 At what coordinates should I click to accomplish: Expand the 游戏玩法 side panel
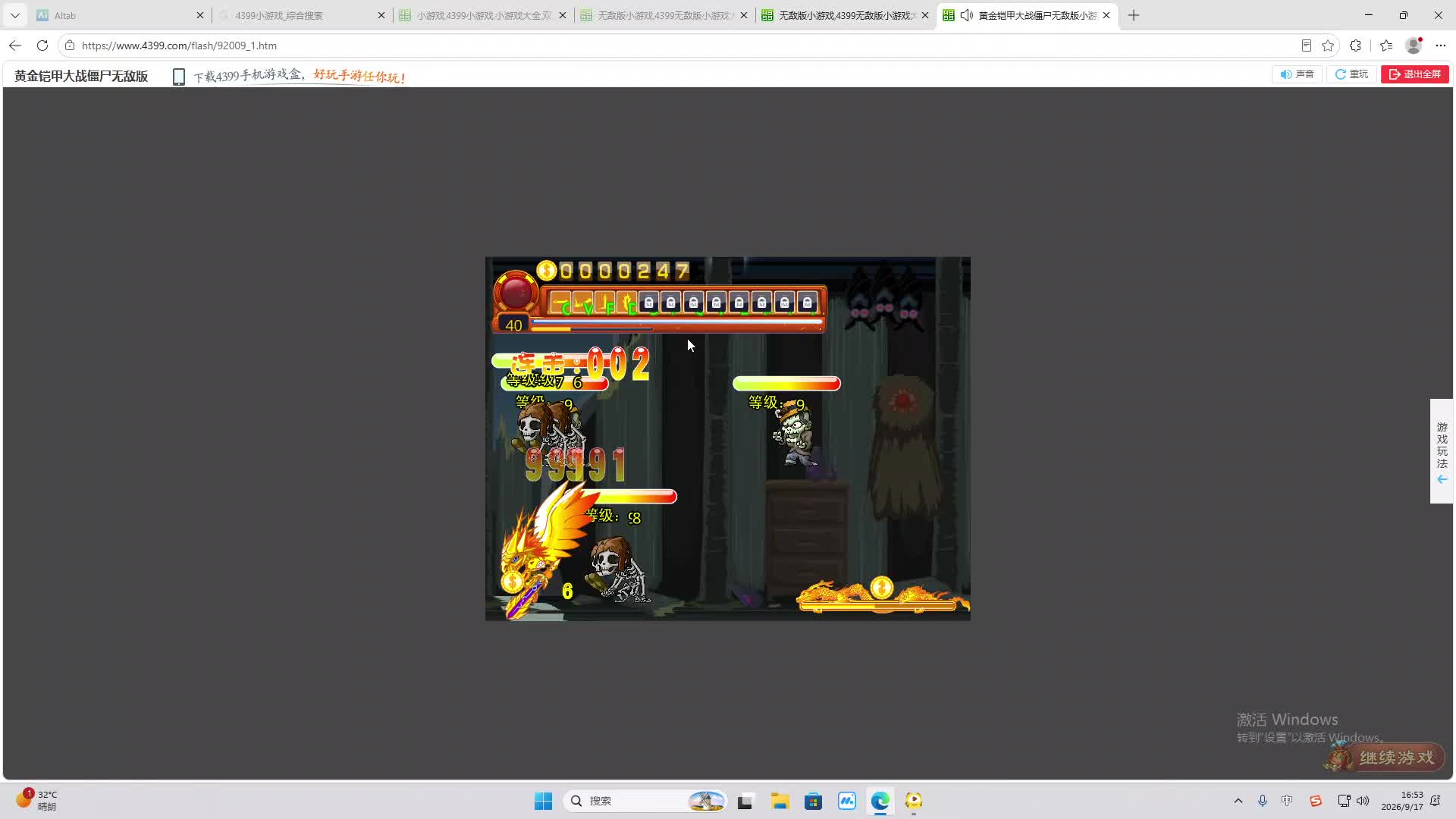point(1442,451)
